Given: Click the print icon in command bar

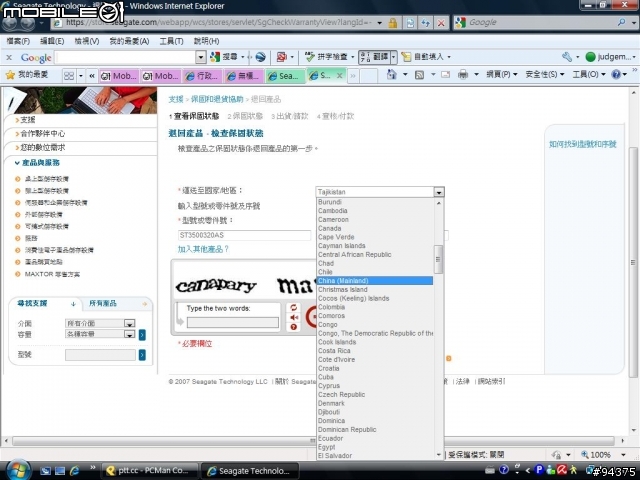Looking at the screenshot, I should click(x=462, y=75).
